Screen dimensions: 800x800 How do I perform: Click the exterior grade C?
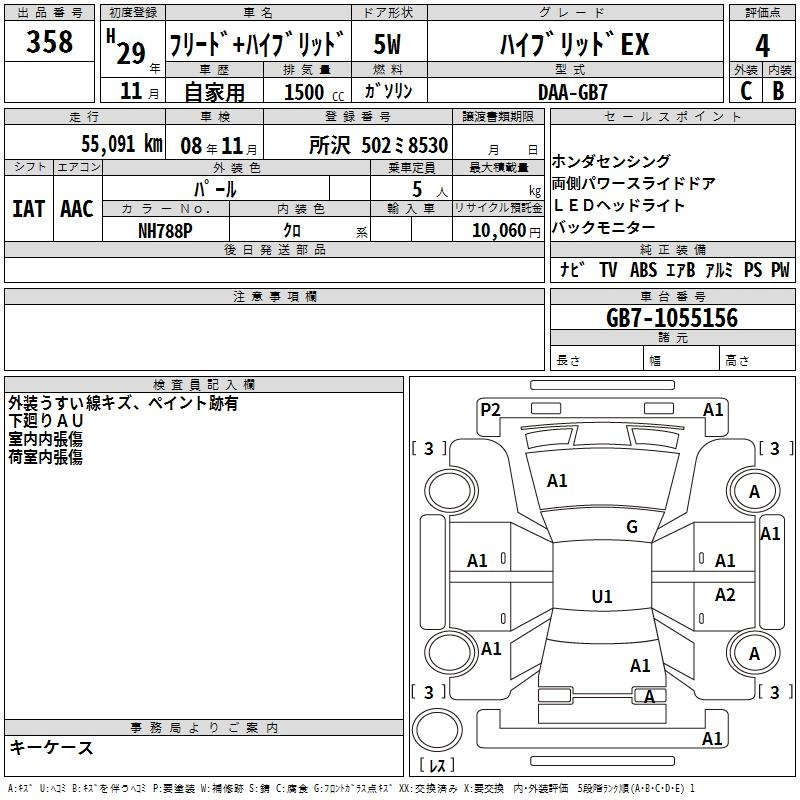pyautogui.click(x=746, y=91)
